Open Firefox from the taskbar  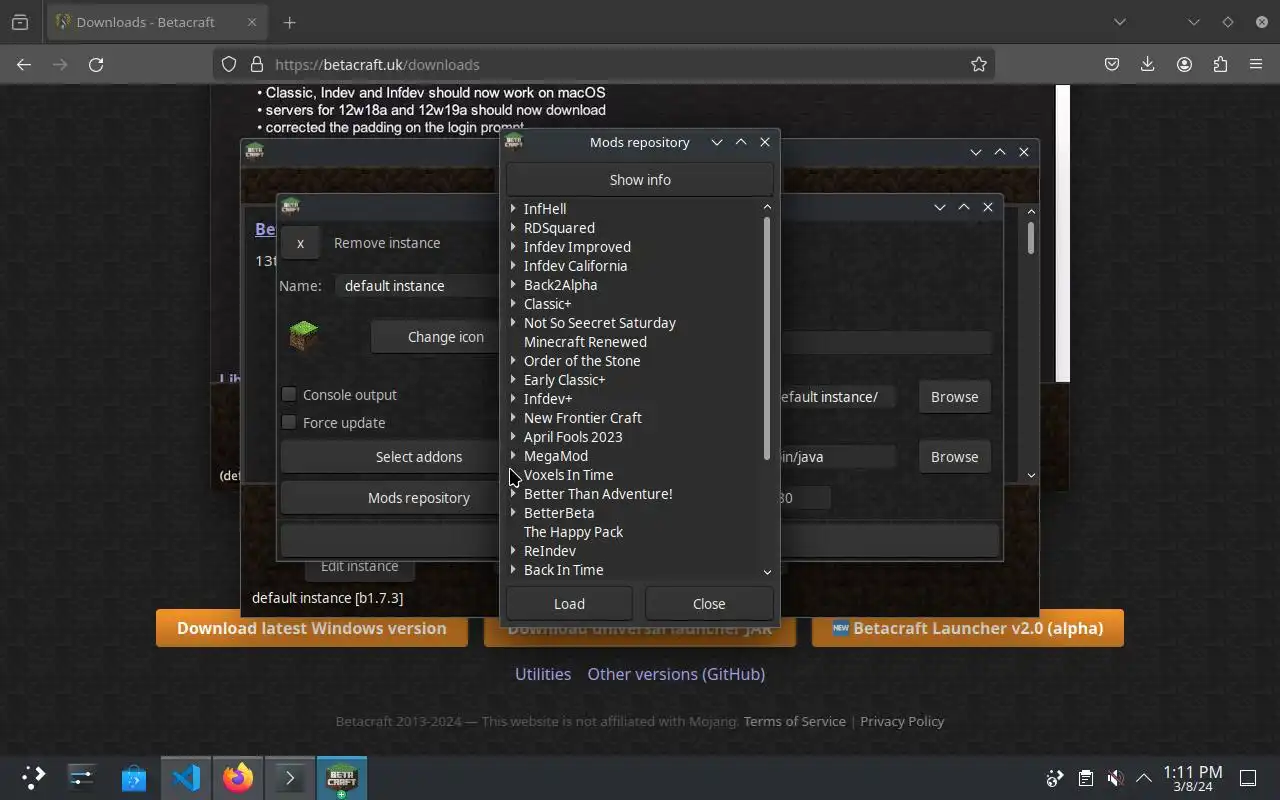click(238, 778)
